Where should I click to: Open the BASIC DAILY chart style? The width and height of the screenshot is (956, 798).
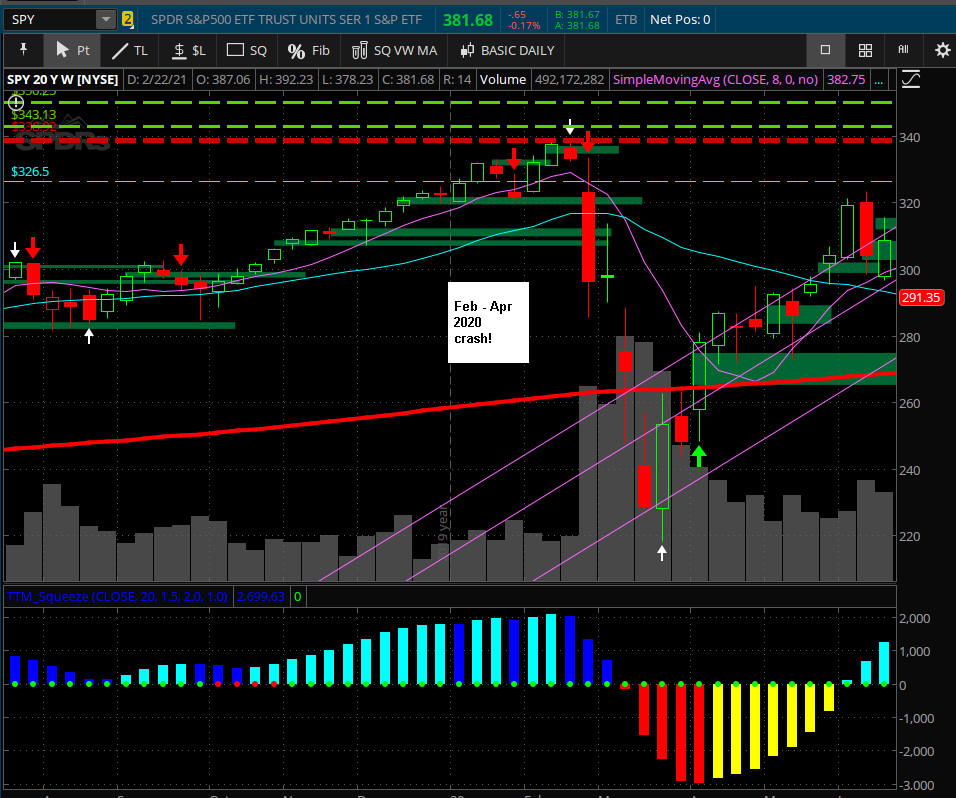pyautogui.click(x=507, y=51)
